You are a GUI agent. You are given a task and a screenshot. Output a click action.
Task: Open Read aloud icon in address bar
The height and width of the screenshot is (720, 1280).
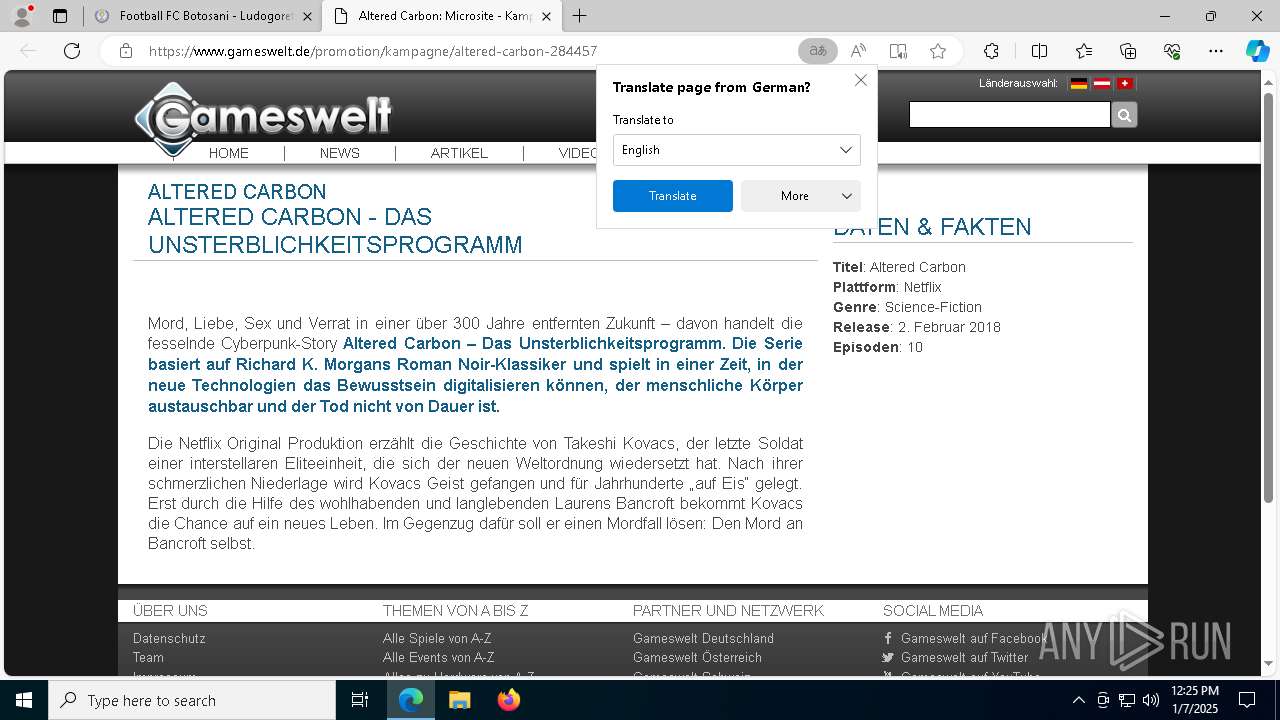pyautogui.click(x=858, y=51)
